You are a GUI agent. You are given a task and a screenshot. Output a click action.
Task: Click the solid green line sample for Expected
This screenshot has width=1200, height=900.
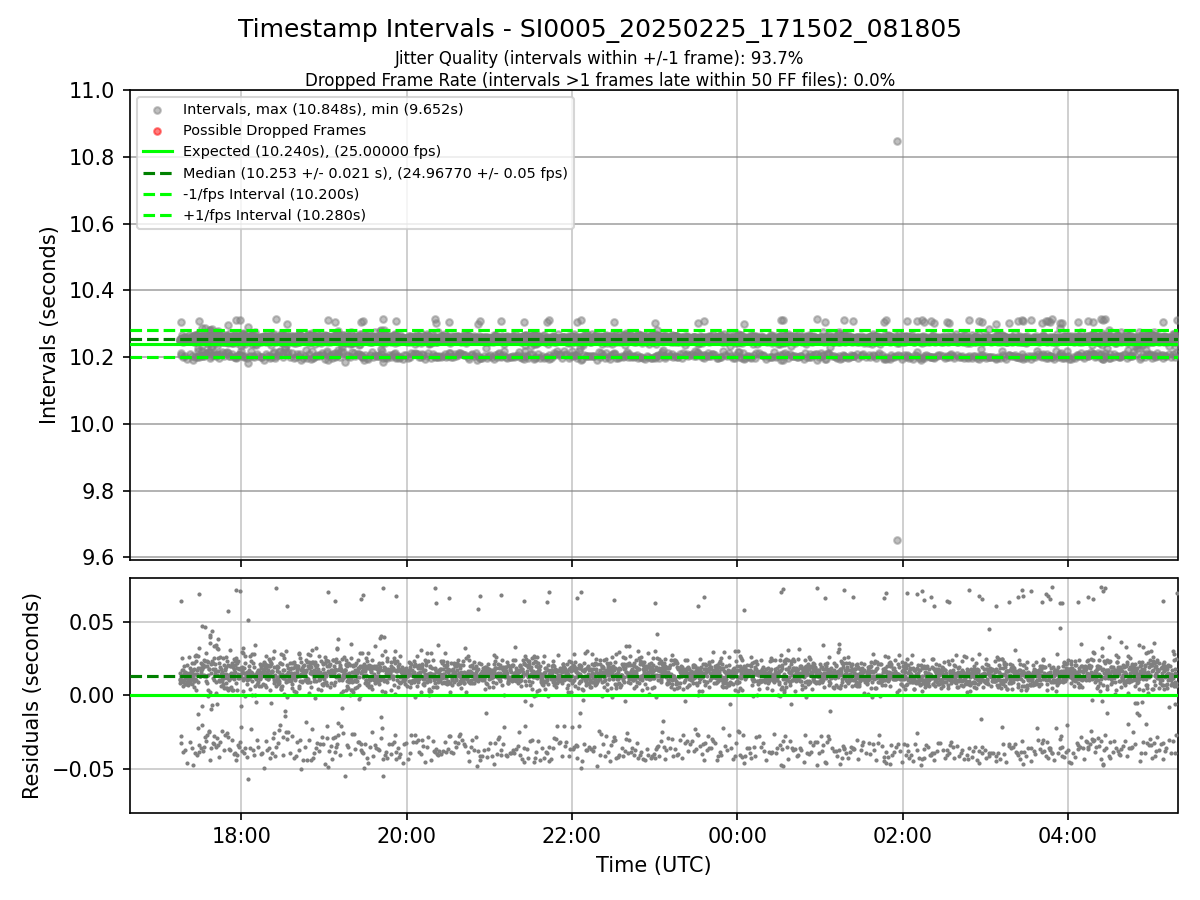pyautogui.click(x=158, y=152)
